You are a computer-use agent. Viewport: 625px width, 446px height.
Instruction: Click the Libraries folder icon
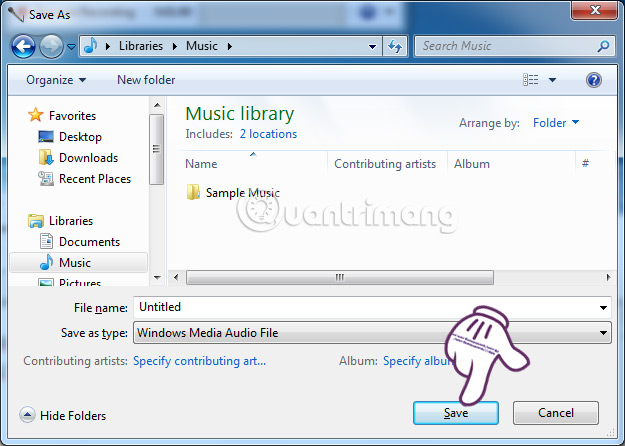click(35, 220)
